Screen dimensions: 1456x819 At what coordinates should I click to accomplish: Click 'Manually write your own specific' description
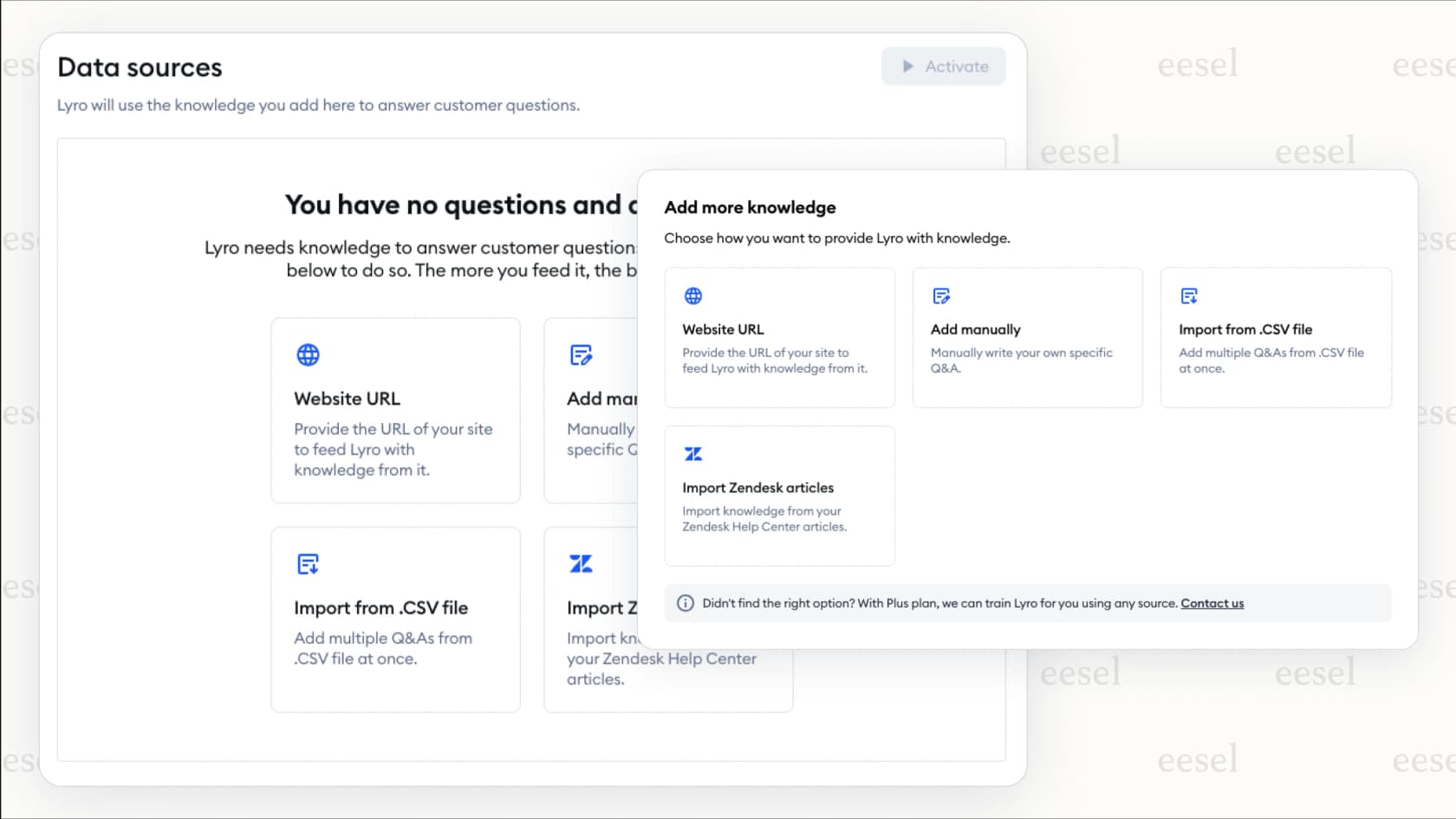[1021, 353]
